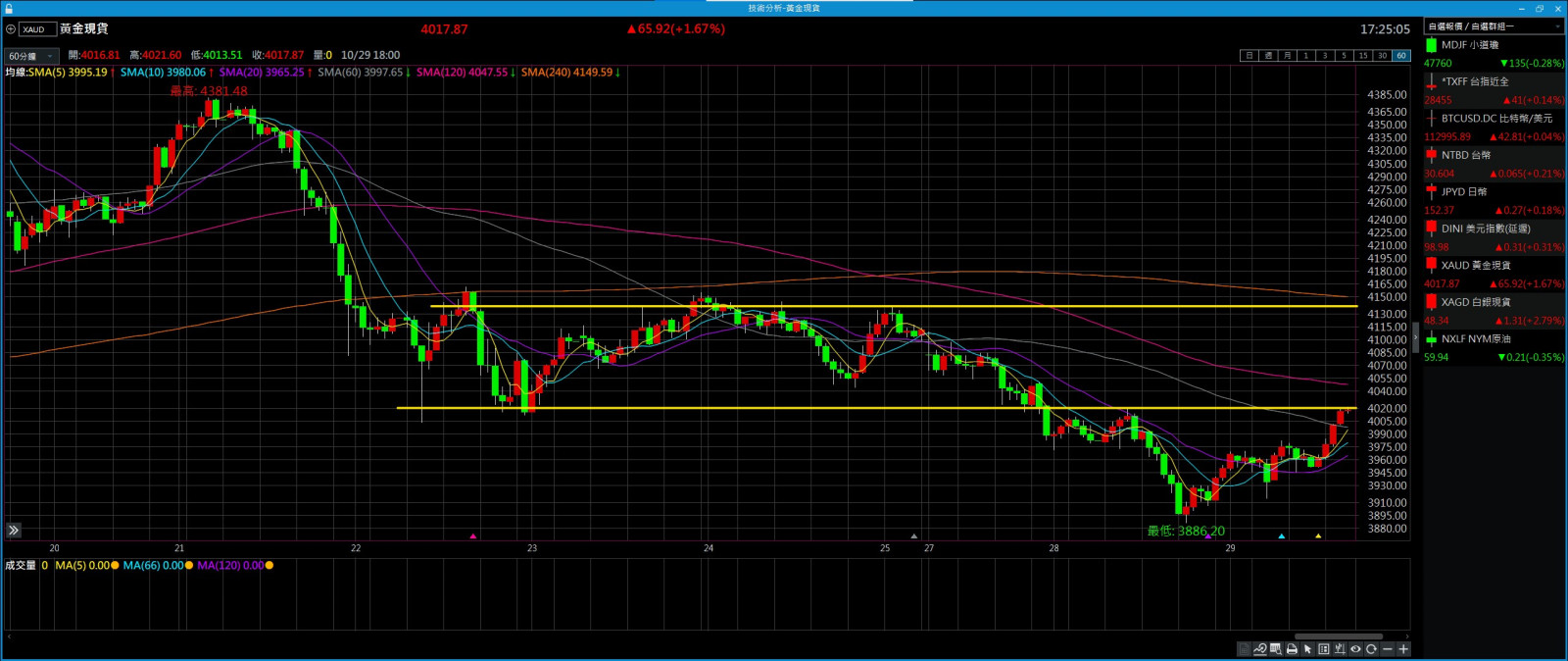Open the line drawing tool icon
This screenshot has height=661, width=1568.
(1260, 649)
